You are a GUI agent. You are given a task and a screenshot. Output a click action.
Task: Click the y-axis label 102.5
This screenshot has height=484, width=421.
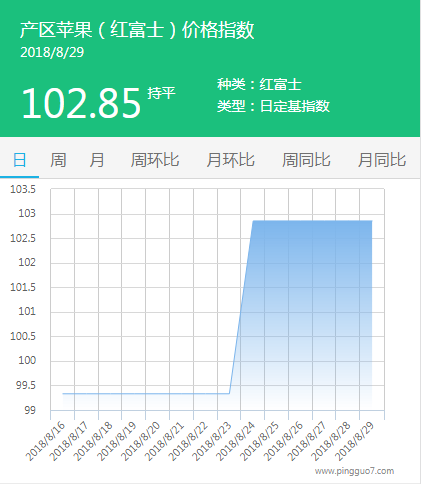pyautogui.click(x=23, y=238)
